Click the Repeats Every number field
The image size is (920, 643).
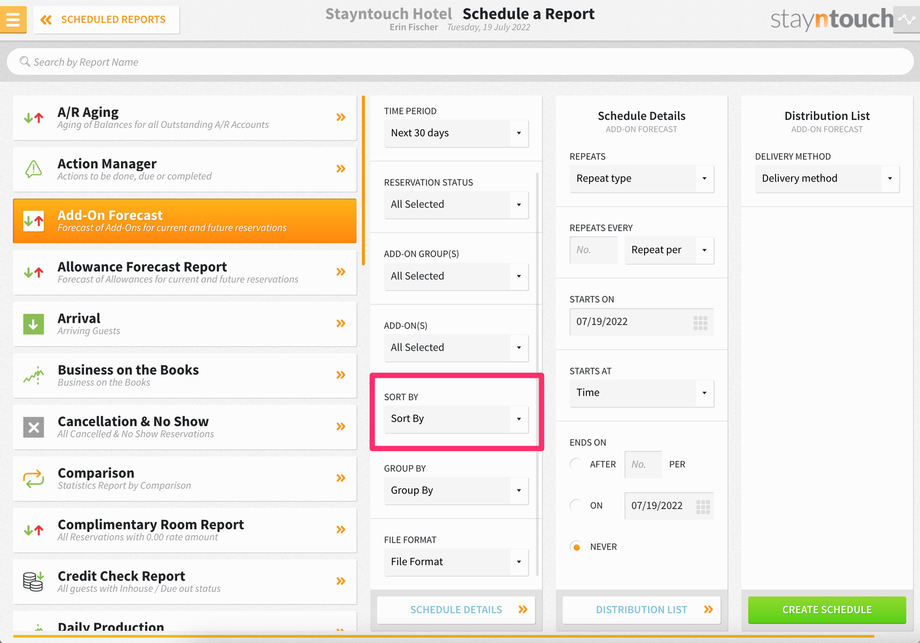tap(593, 251)
